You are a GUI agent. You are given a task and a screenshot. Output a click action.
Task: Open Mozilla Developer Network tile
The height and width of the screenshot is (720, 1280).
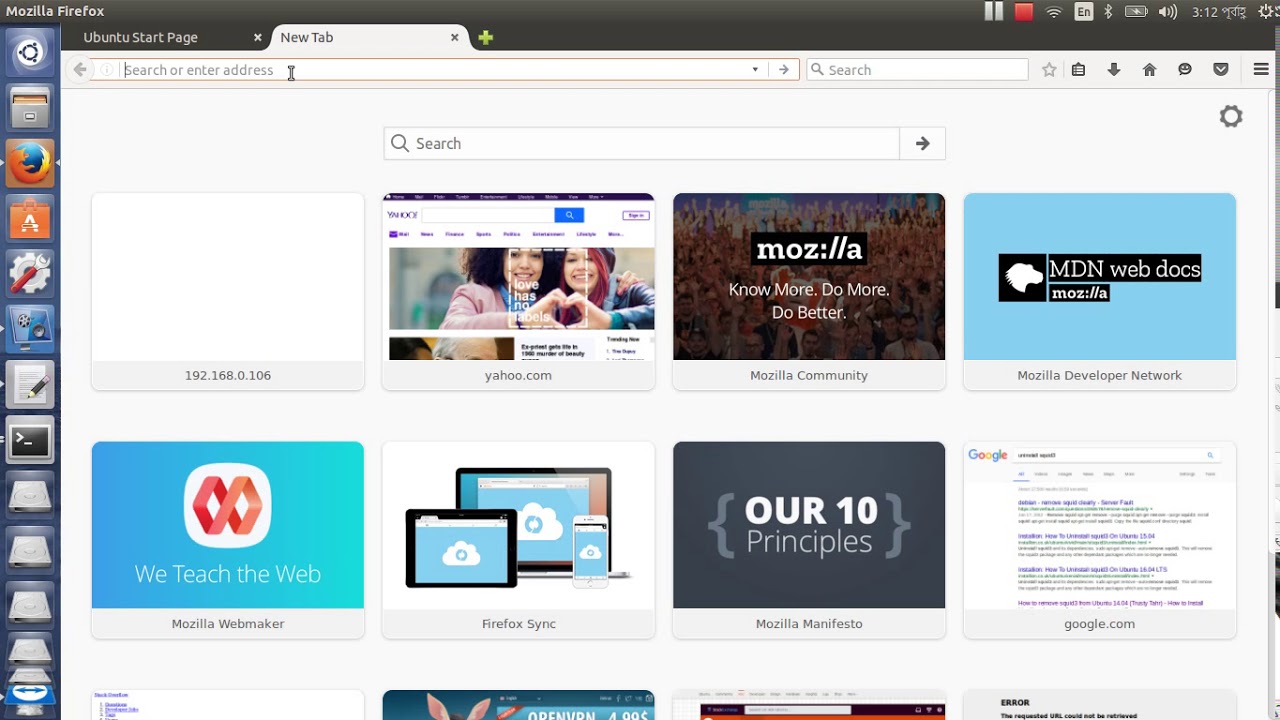1100,291
